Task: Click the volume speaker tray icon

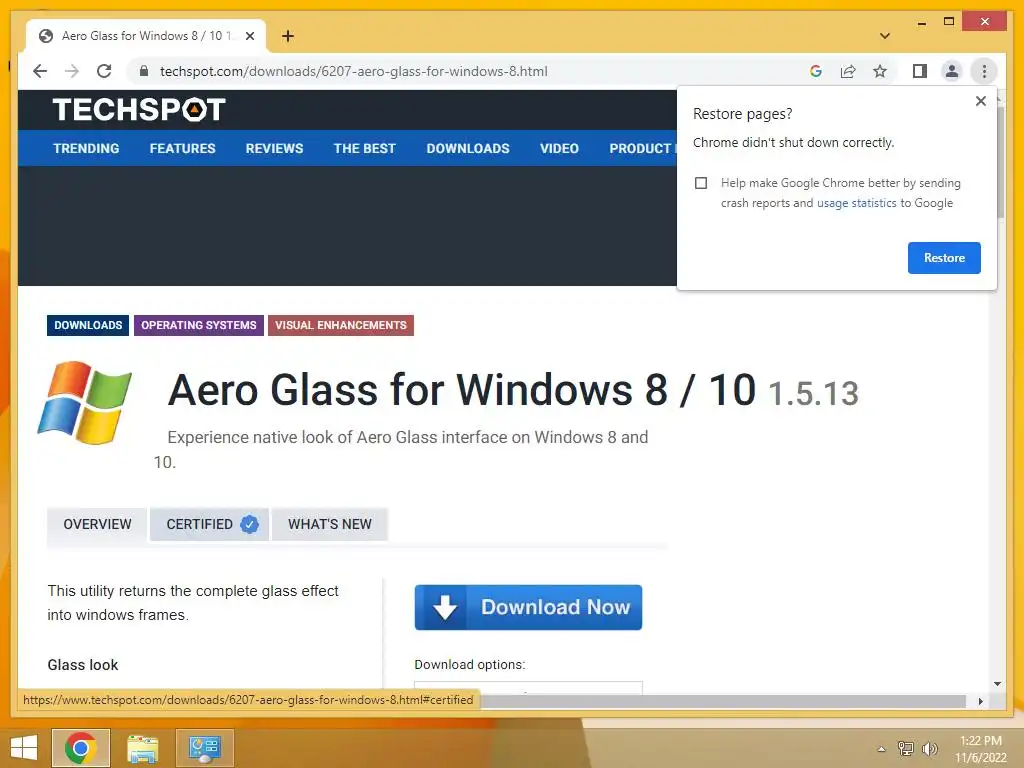Action: point(929,748)
